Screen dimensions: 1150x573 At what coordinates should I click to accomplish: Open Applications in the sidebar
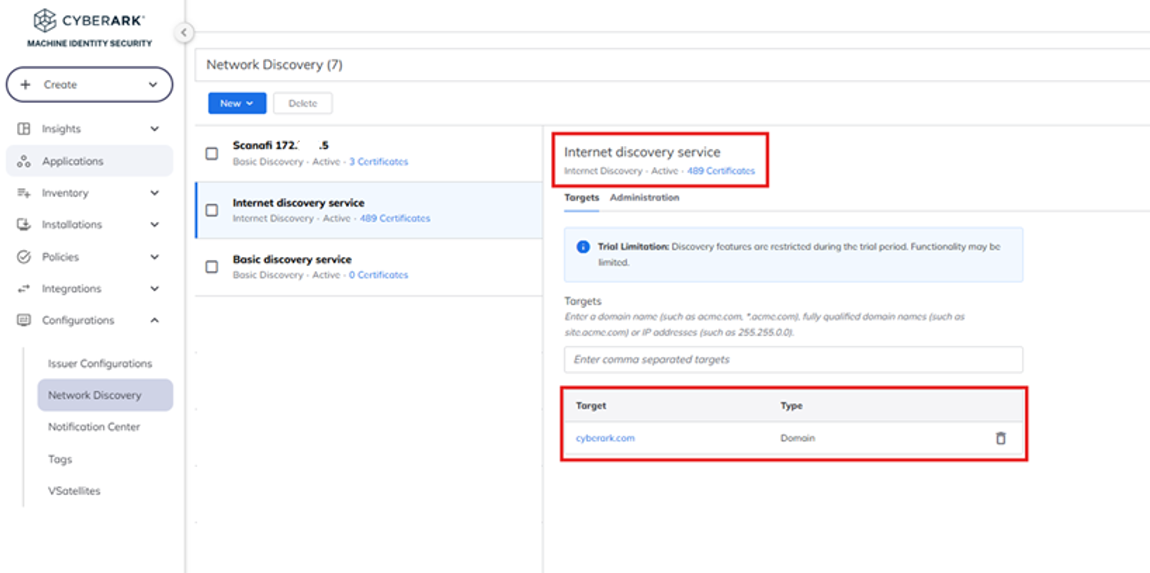tap(89, 161)
